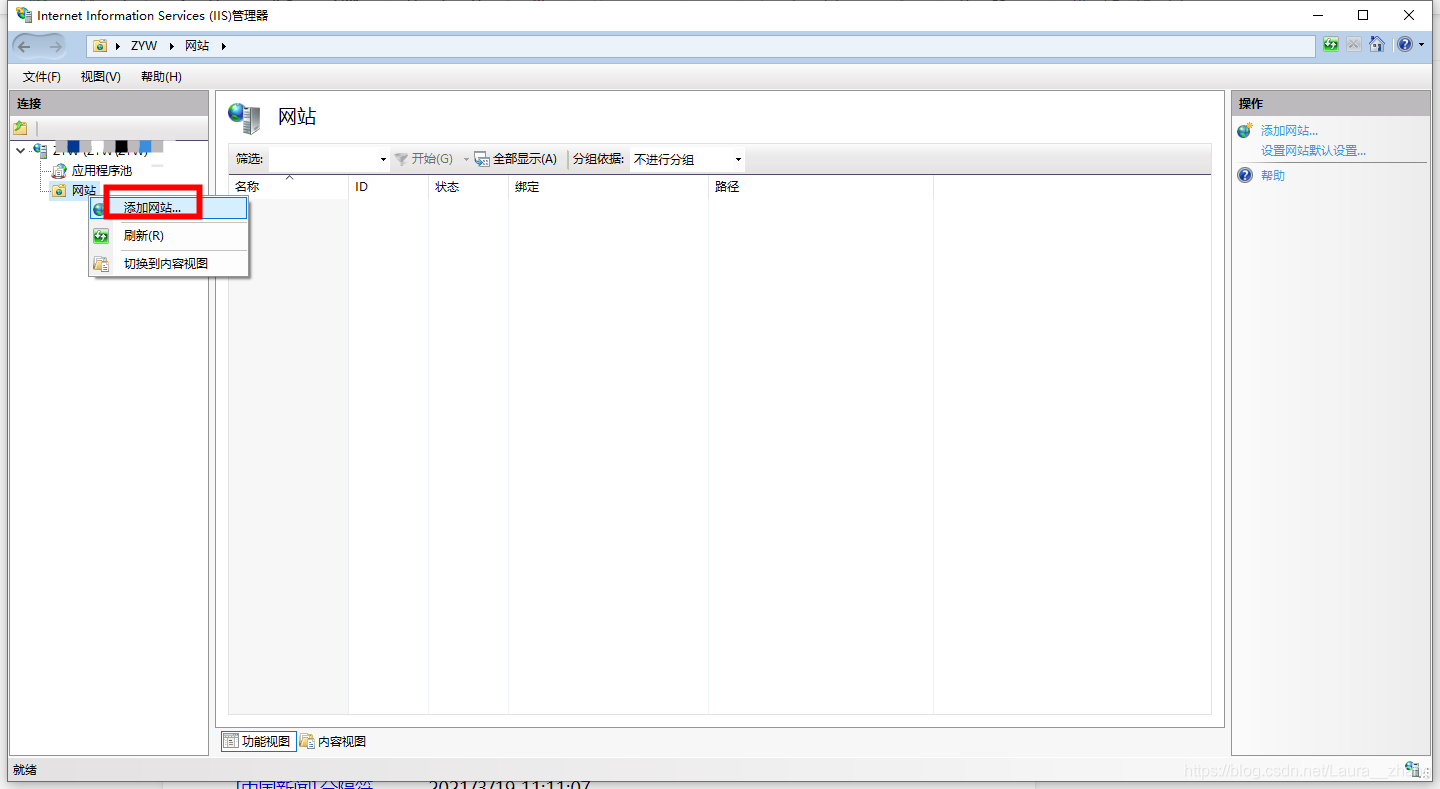Click globe icon beside 添加网站 in 操作
The width and height of the screenshot is (1440, 789).
point(1245,131)
